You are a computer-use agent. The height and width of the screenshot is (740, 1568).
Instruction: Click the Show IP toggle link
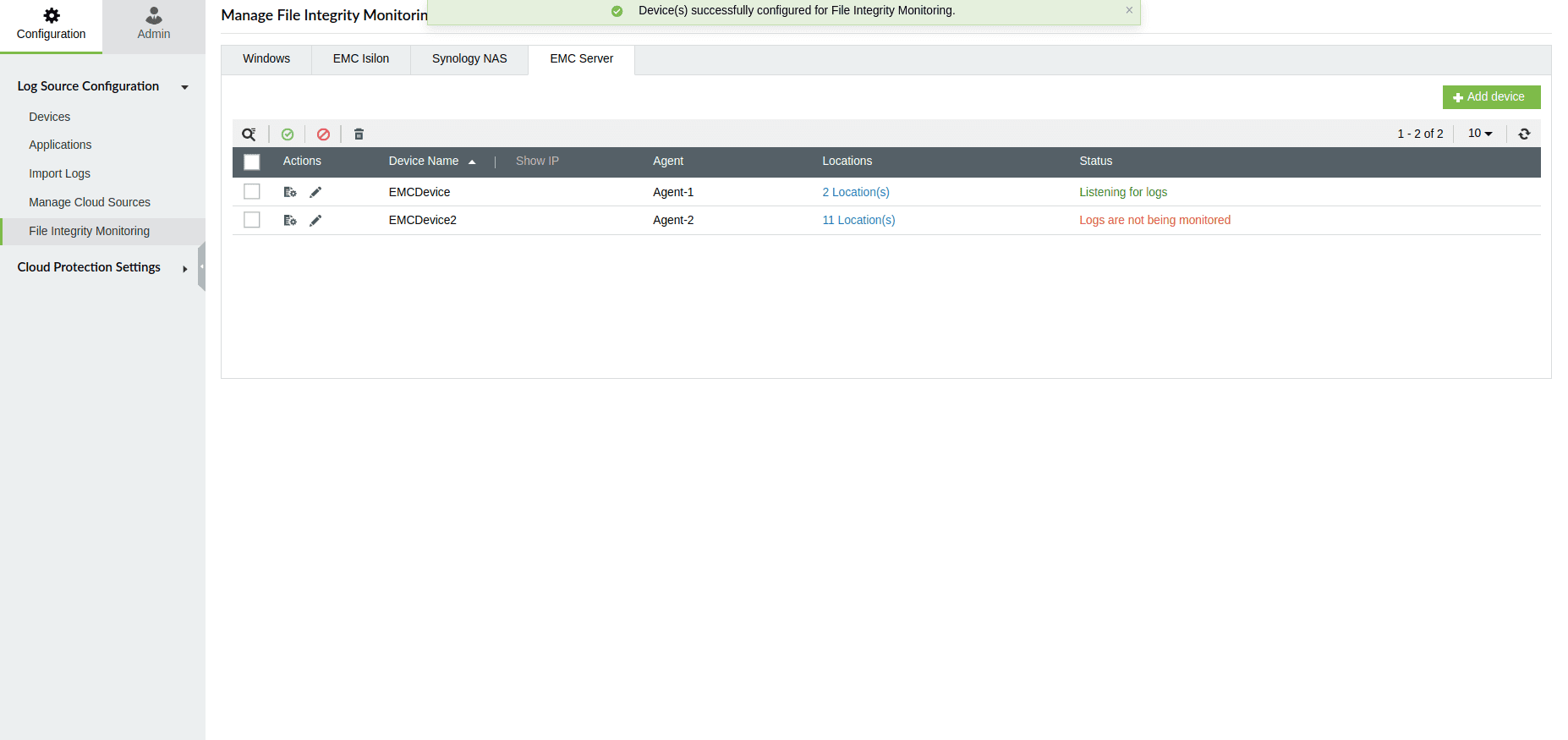(537, 161)
